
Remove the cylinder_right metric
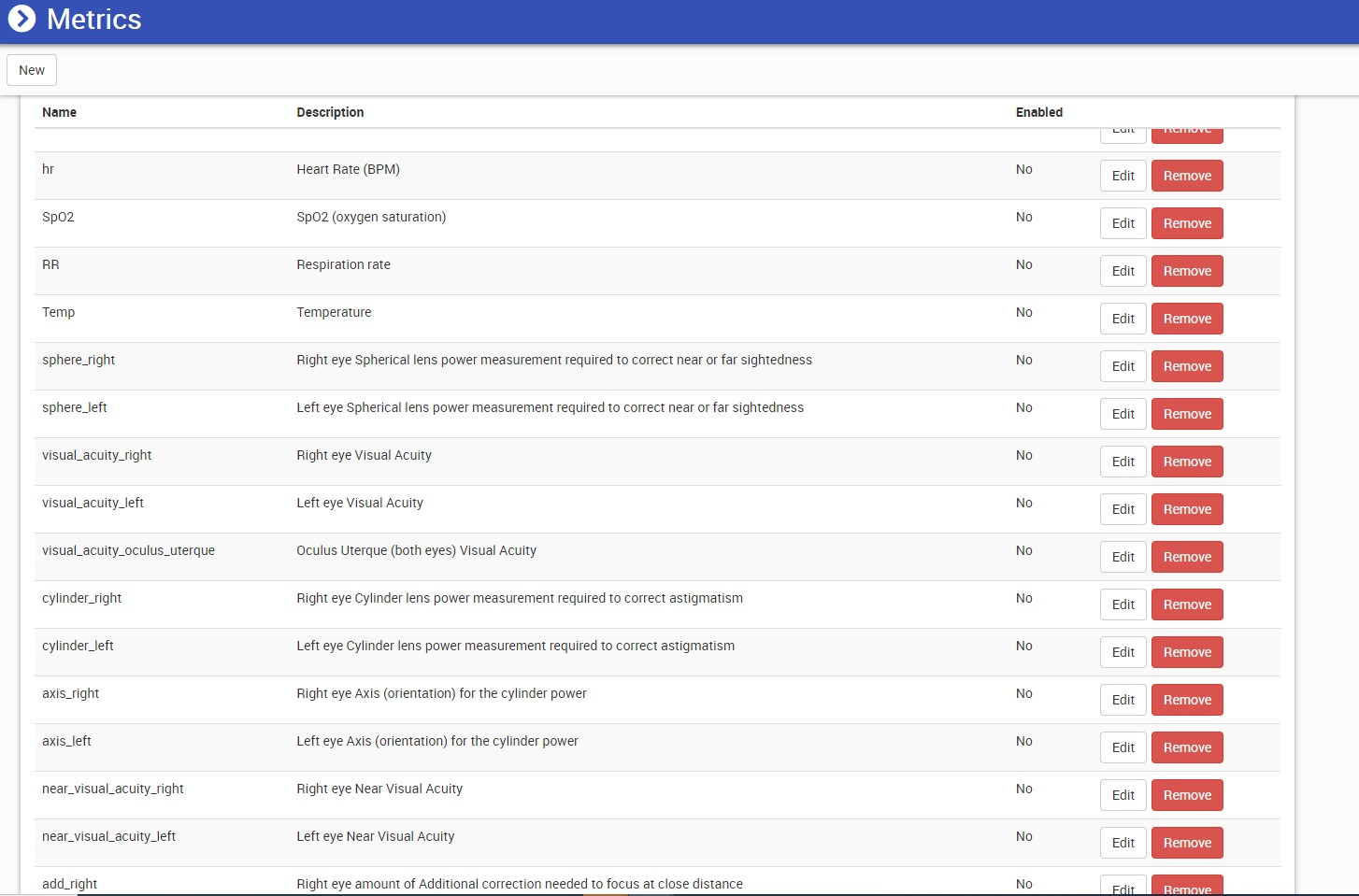[x=1187, y=604]
